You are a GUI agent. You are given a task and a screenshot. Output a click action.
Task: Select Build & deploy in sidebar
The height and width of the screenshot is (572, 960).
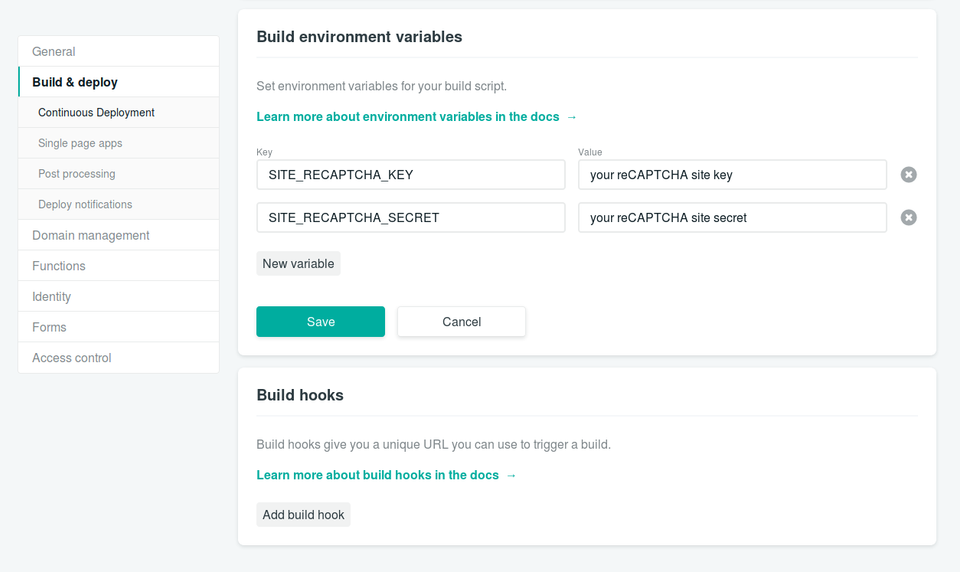75,82
